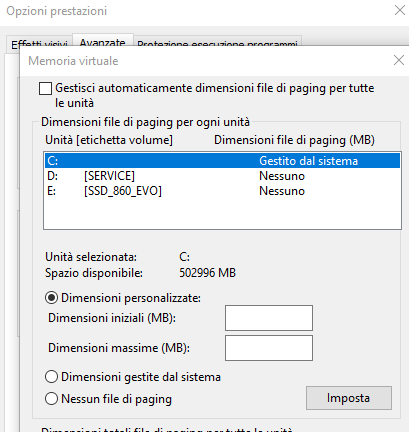Choose the Dimensioni personalizzate radio button
409x432 pixels.
[52, 298]
